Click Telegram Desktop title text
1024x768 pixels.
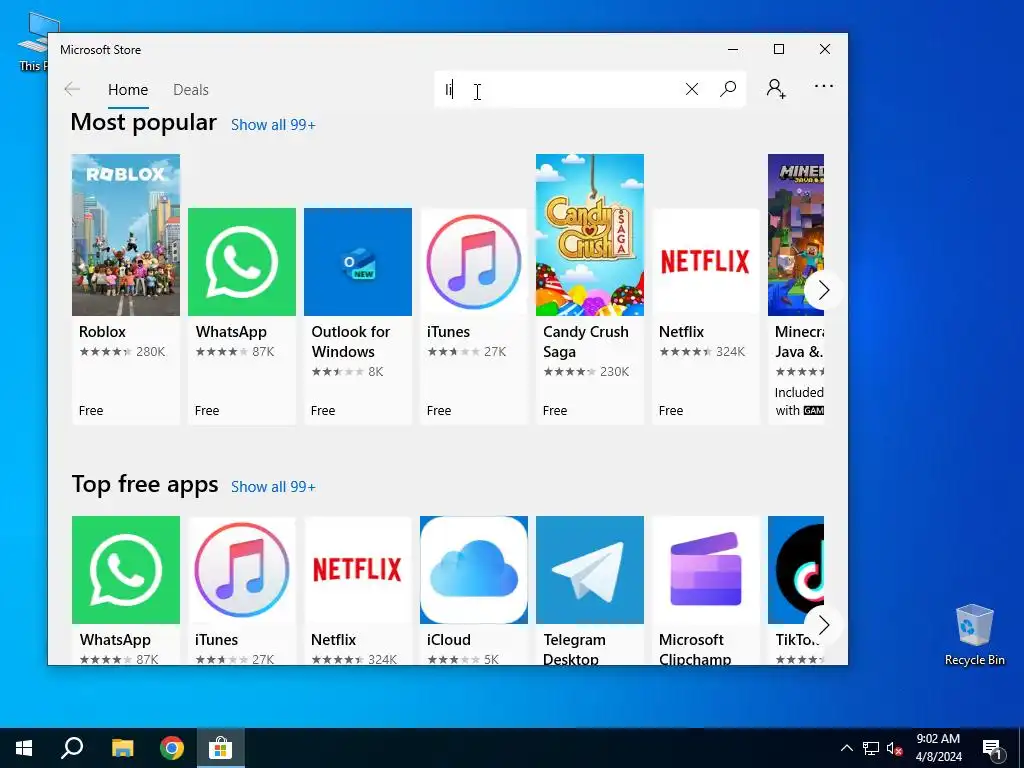click(574, 649)
